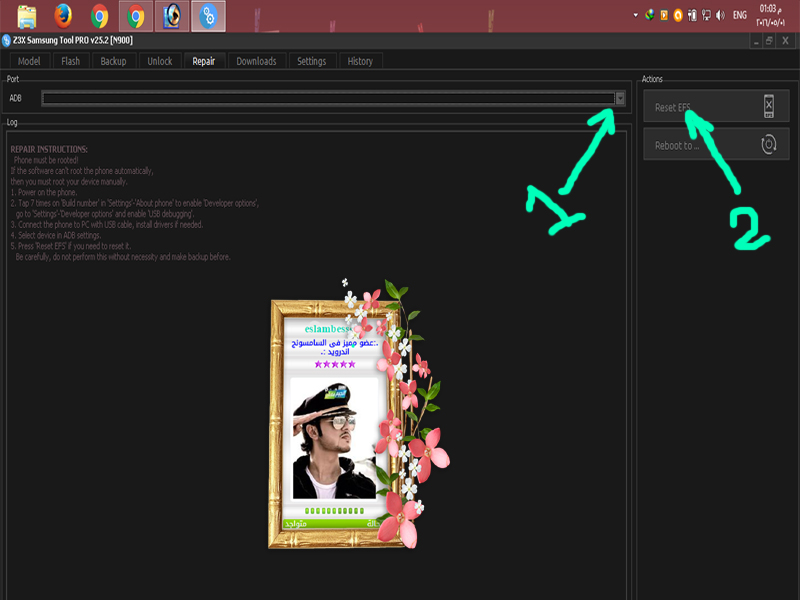Minimize the Z3X Samsung Tool window

(x=756, y=41)
